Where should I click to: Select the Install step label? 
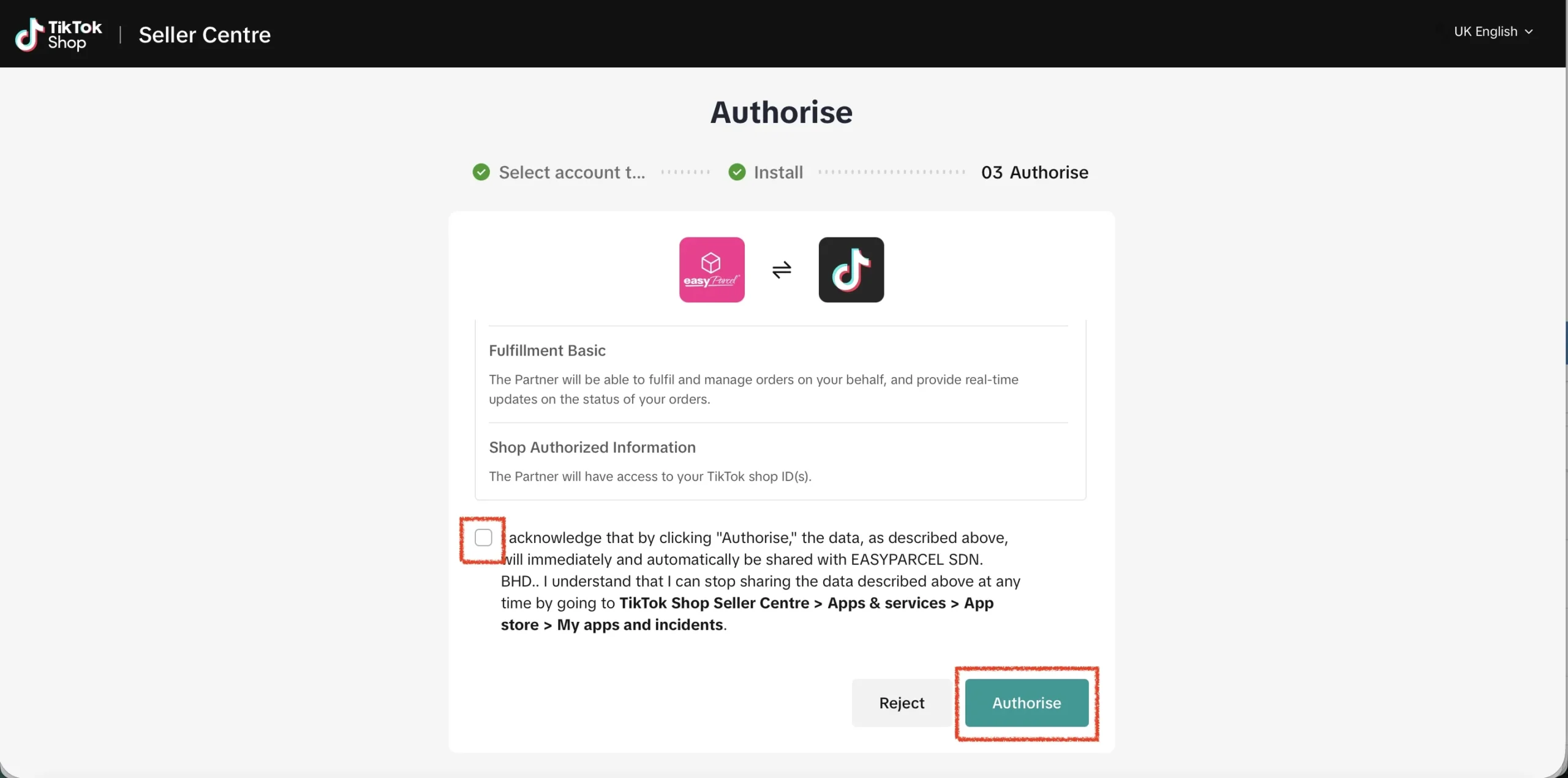(x=778, y=173)
